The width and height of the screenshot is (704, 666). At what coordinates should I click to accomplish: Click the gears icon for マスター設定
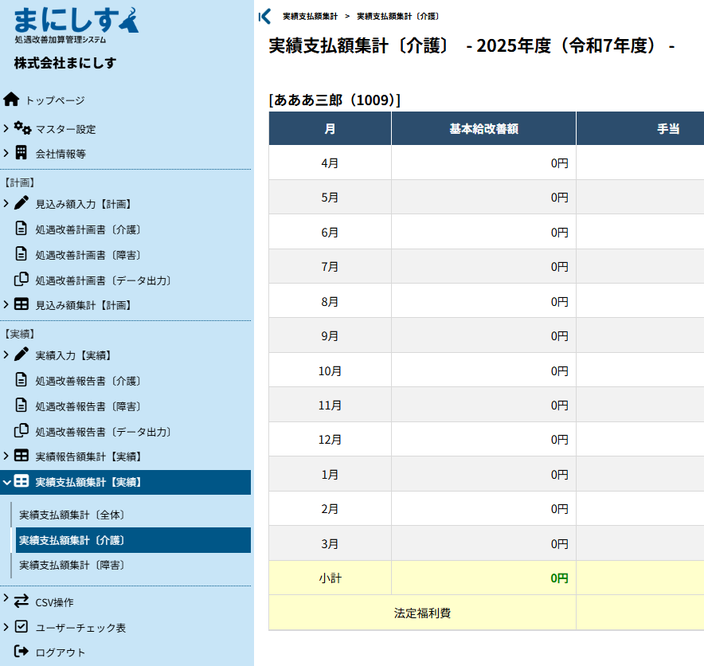[x=22, y=128]
